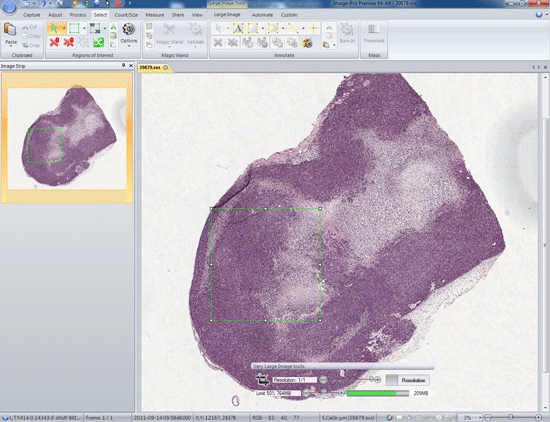This screenshot has height=422, width=550.
Task: Click the text annotation 'A' tool
Action: pyautogui.click(x=238, y=28)
